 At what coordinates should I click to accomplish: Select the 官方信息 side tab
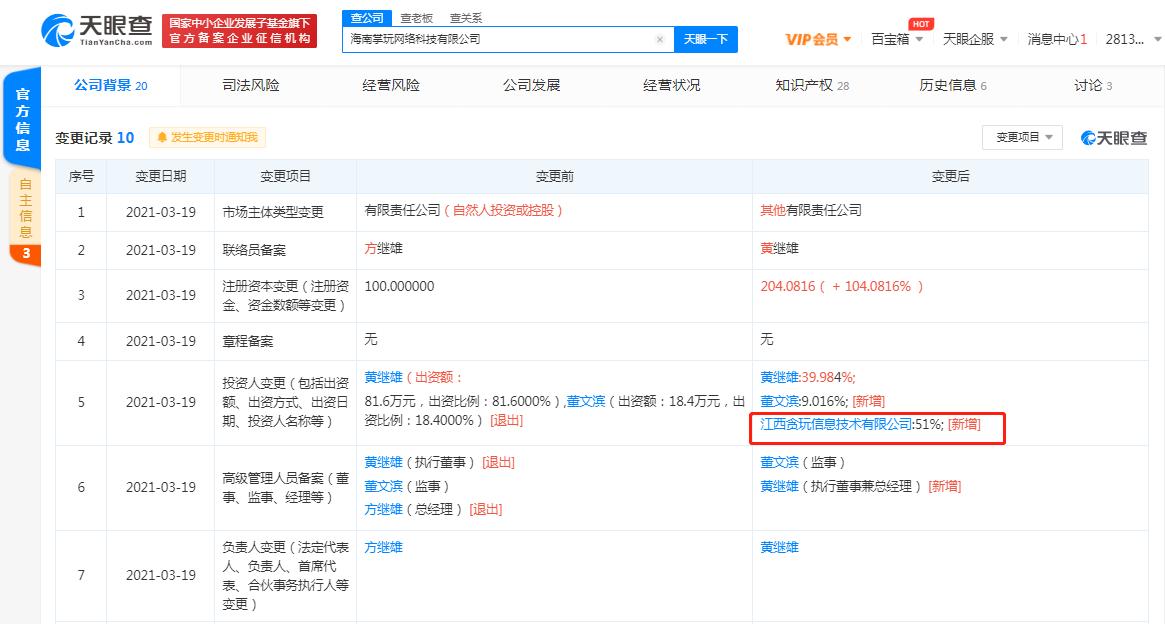(22, 119)
